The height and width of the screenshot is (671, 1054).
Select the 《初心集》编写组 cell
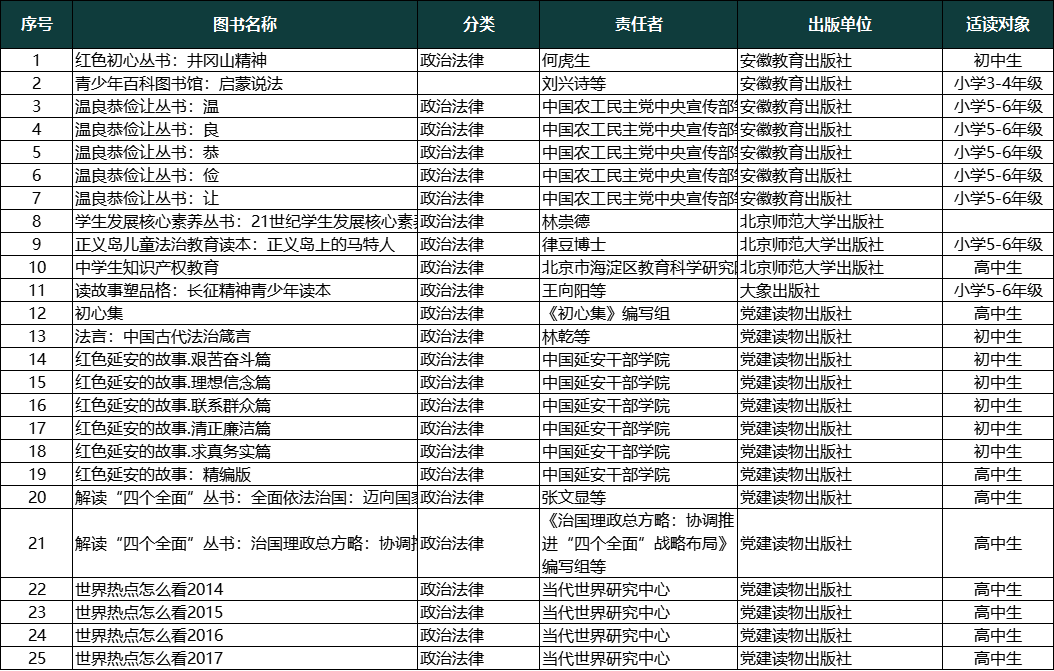tap(596, 314)
